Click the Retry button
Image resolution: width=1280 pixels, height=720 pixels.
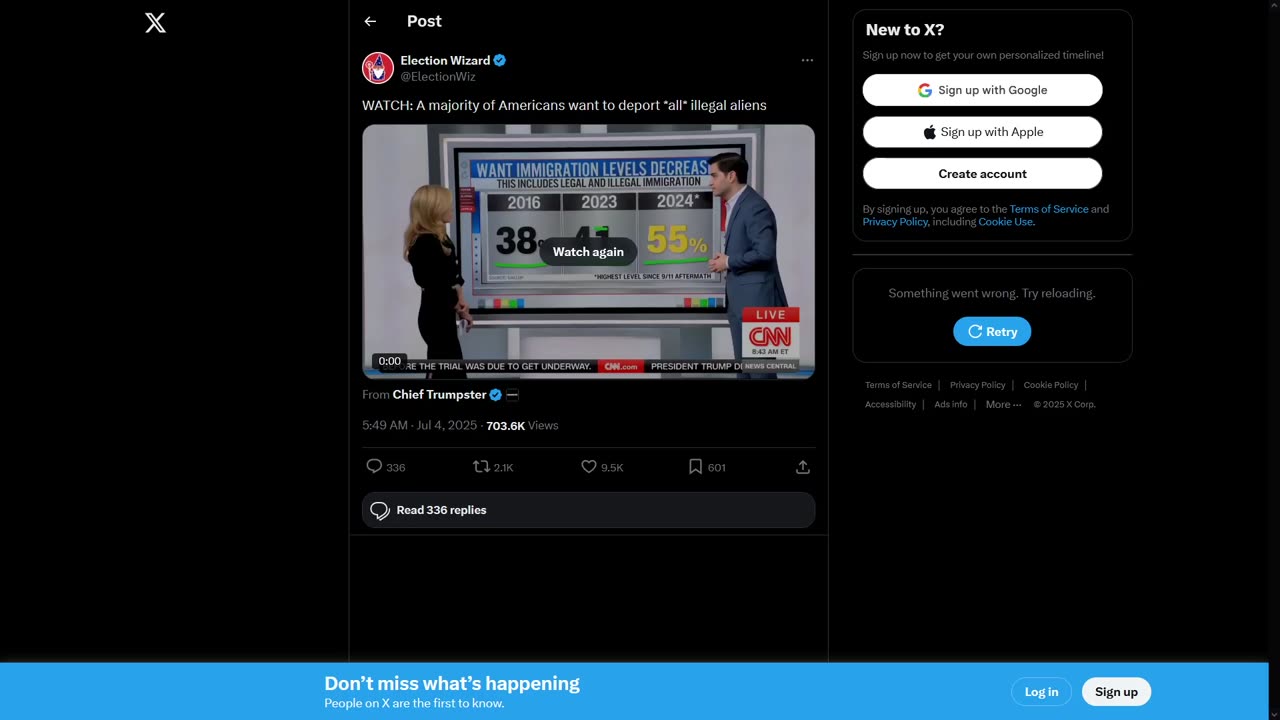pos(992,332)
